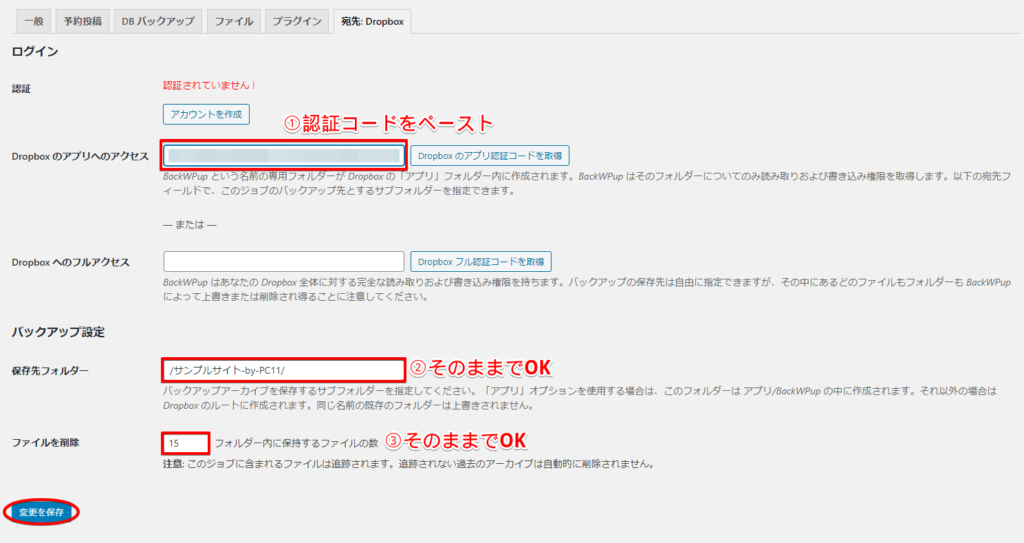Screen dimensions: 1024x543
Task: Click Dropbox フル認証コードを取得 button
Action: click(481, 261)
